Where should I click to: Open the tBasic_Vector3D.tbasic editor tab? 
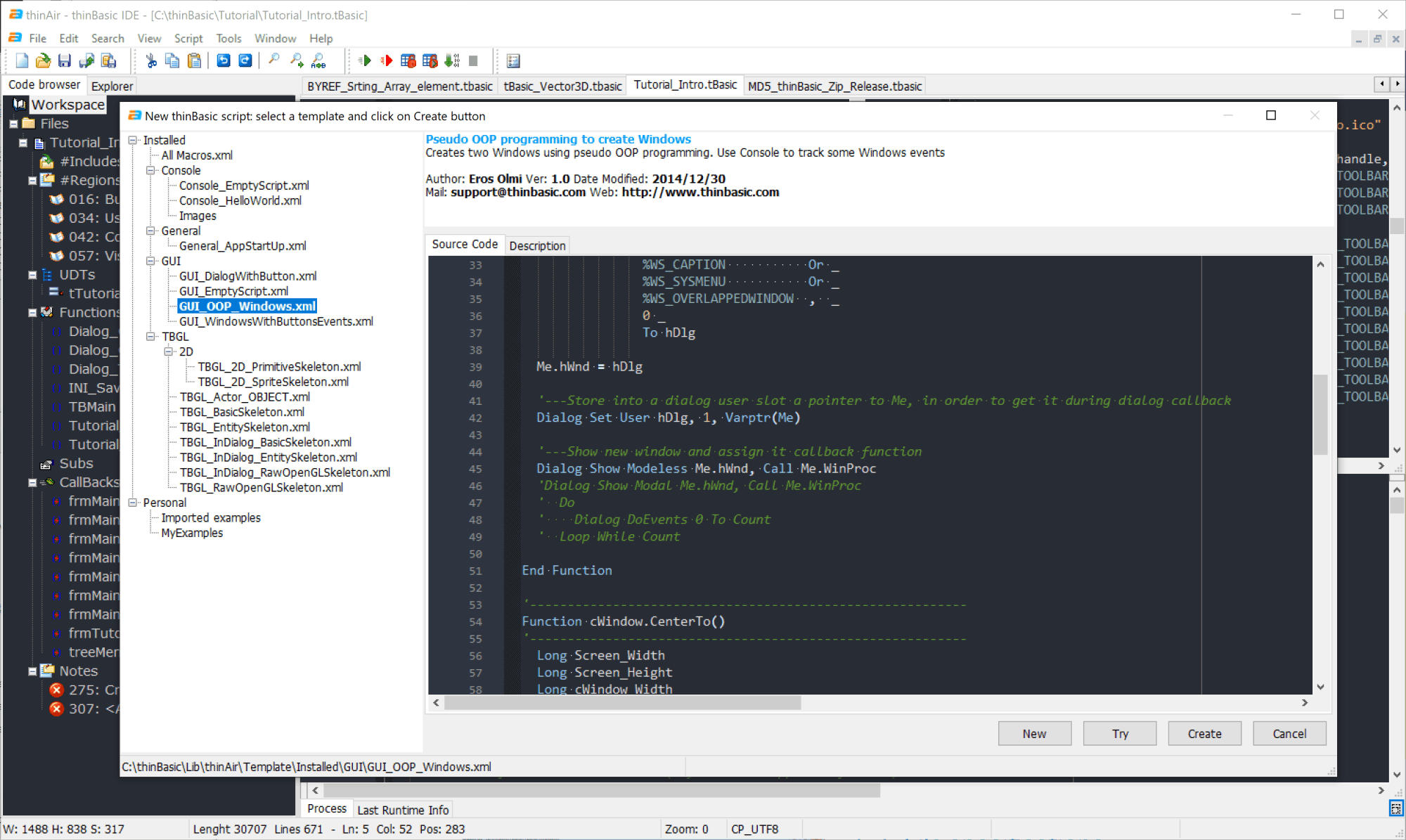coord(562,86)
